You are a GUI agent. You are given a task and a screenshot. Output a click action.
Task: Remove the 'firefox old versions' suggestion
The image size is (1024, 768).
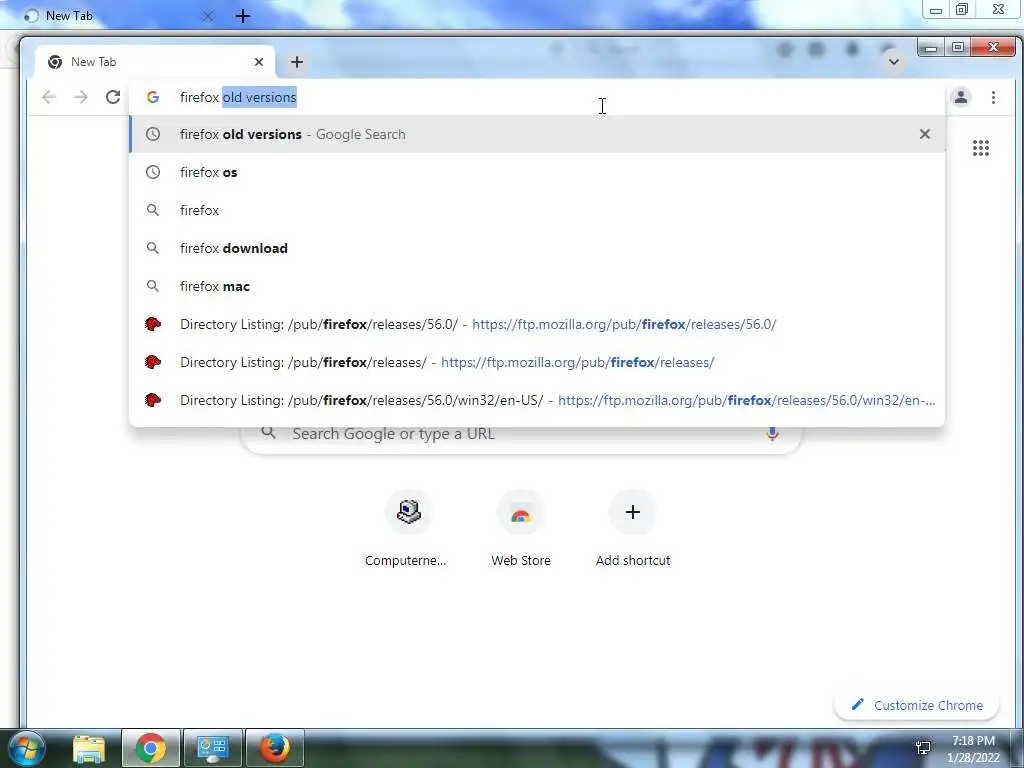pyautogui.click(x=925, y=134)
